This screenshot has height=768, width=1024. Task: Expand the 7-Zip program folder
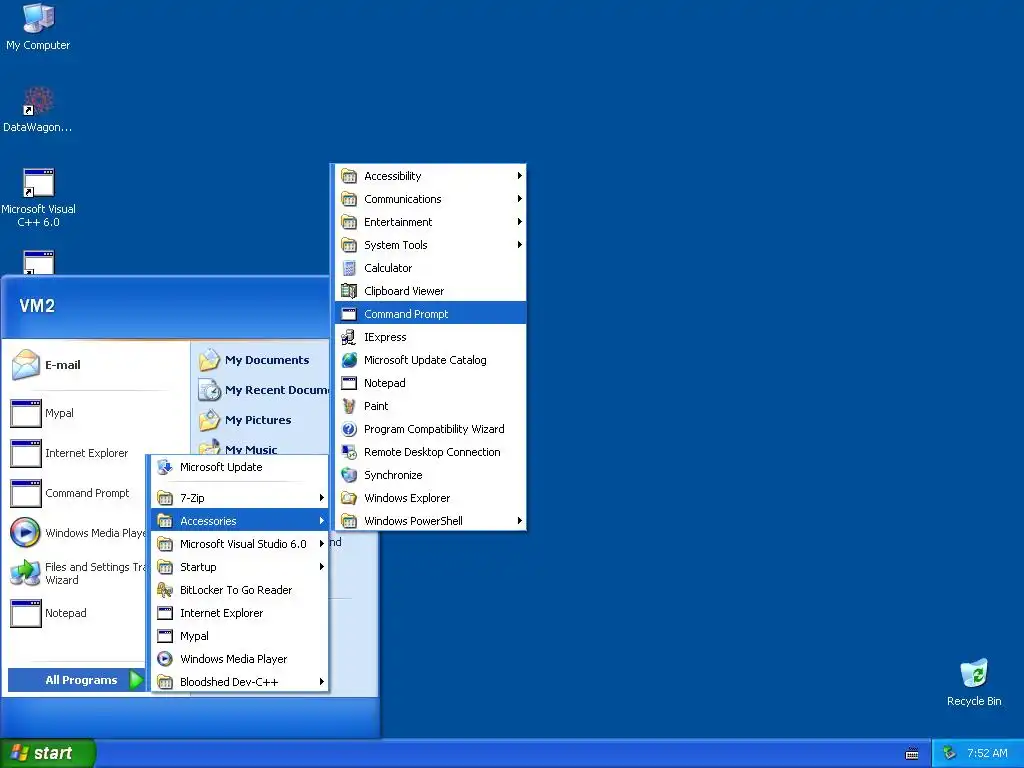point(240,498)
